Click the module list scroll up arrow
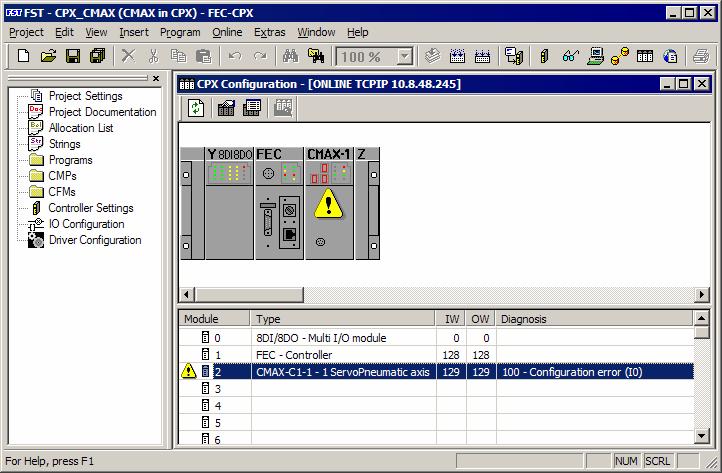 click(x=701, y=318)
